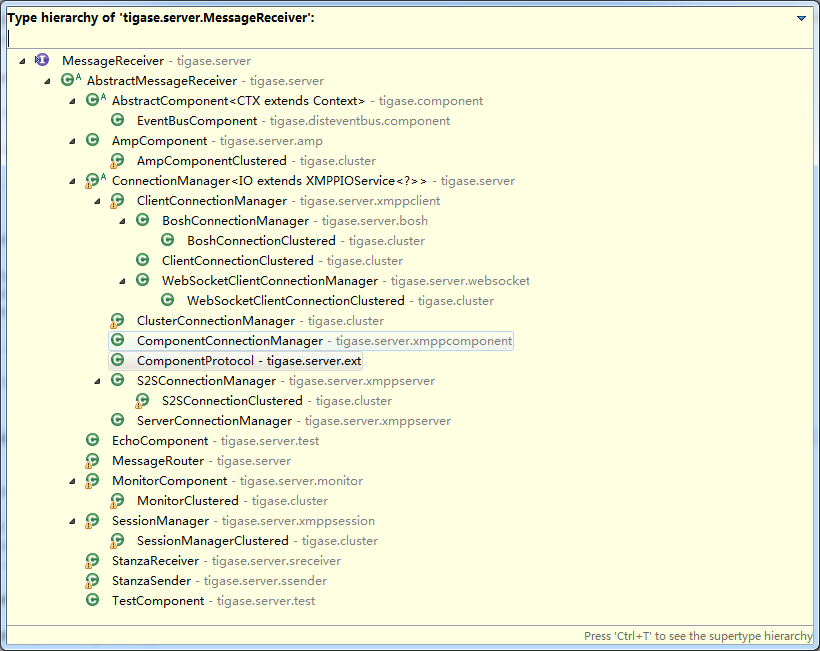This screenshot has width=820, height=651.
Task: Click the SessionManagerClustered class icon
Action: [117, 540]
